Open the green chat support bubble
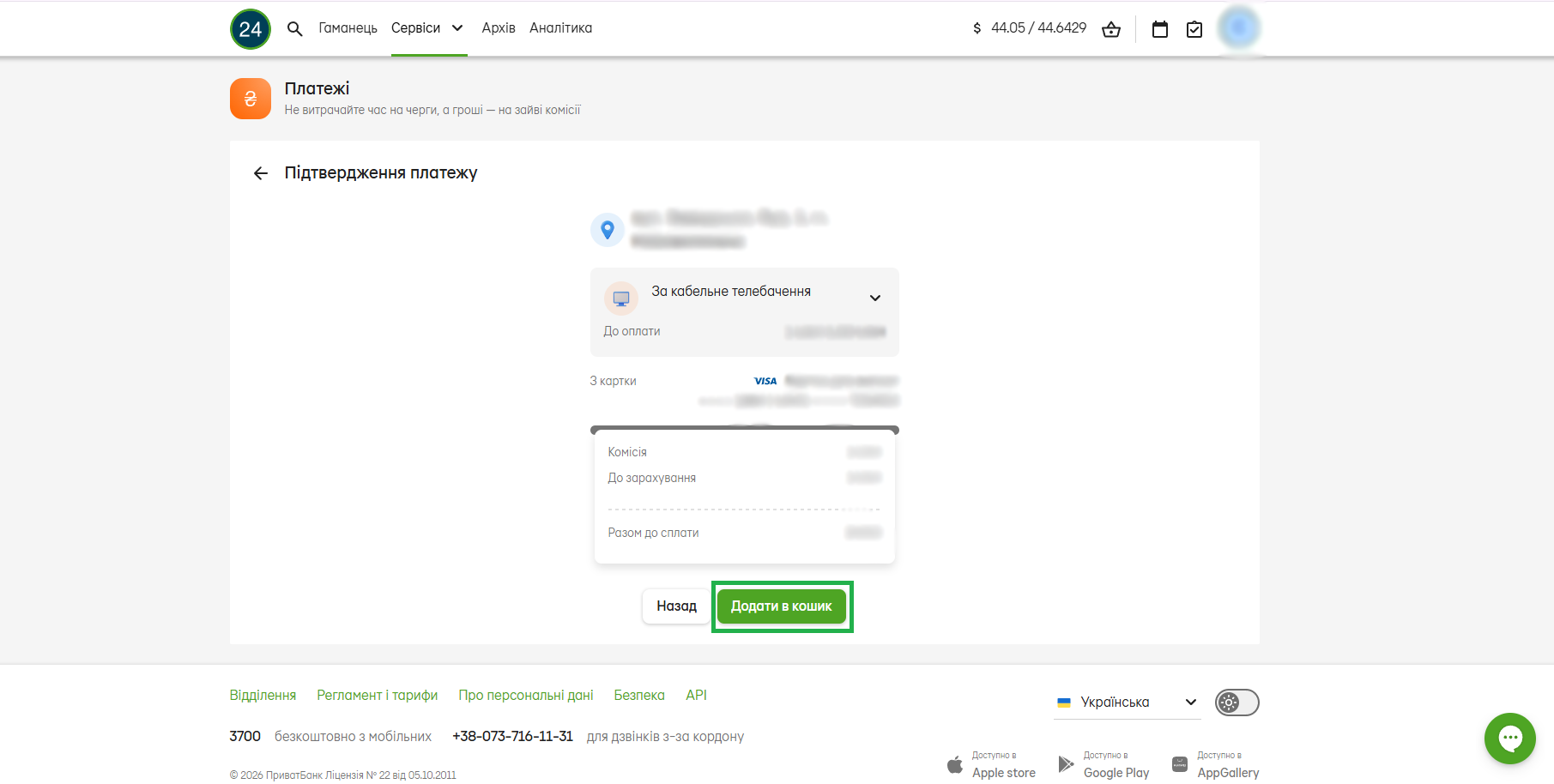This screenshot has width=1554, height=784. tap(1510, 739)
